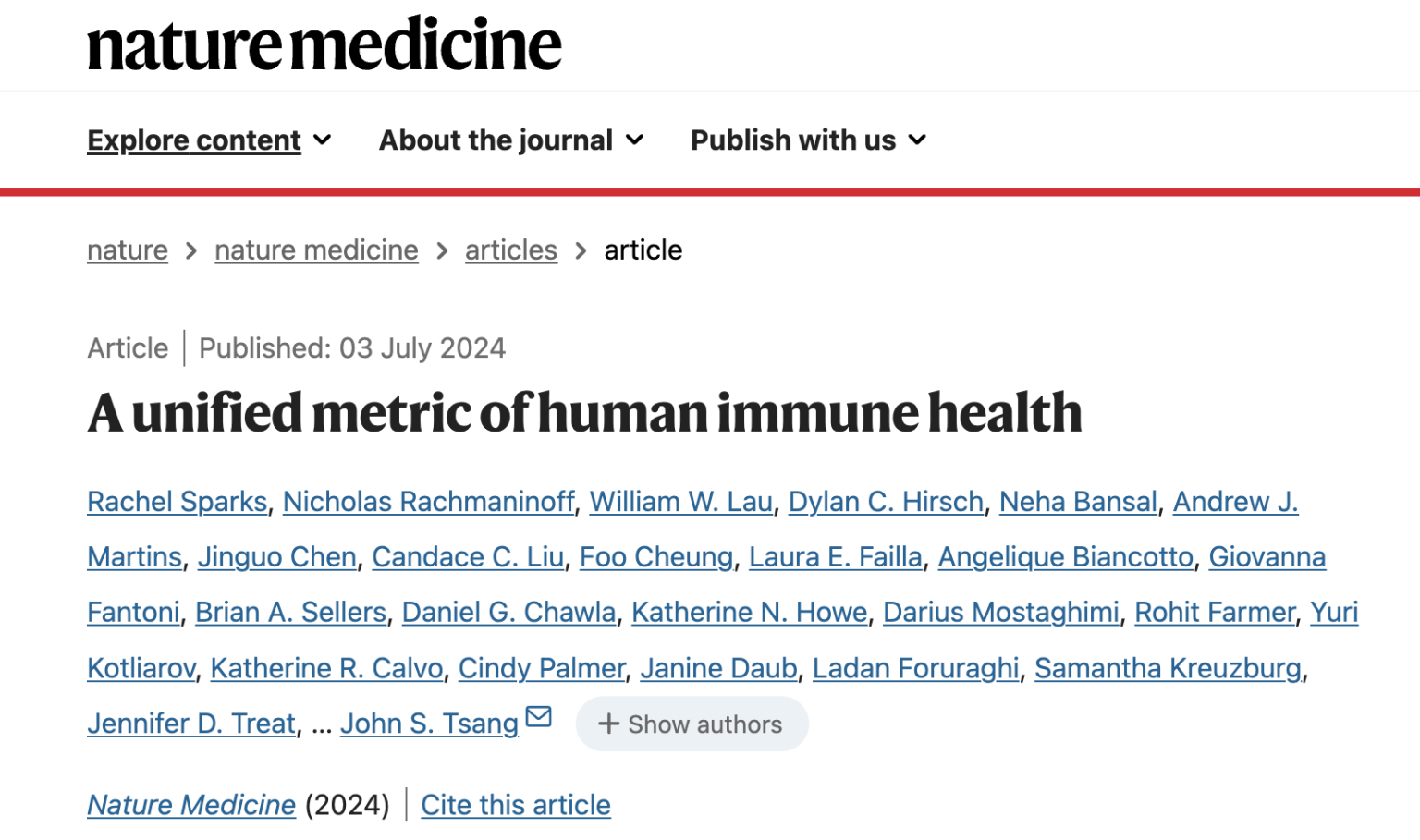Screen dimensions: 1420x840
Task: Select Publish with us in the navigation bar
Action: [792, 140]
